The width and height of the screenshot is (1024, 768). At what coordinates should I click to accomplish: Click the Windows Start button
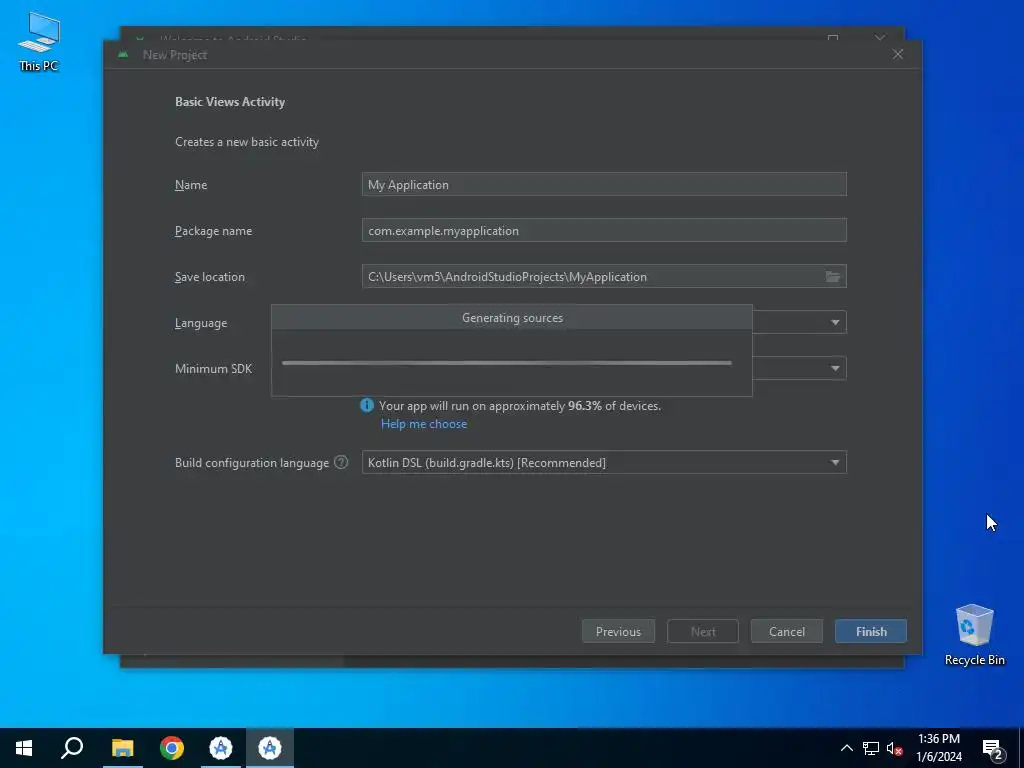tap(24, 748)
